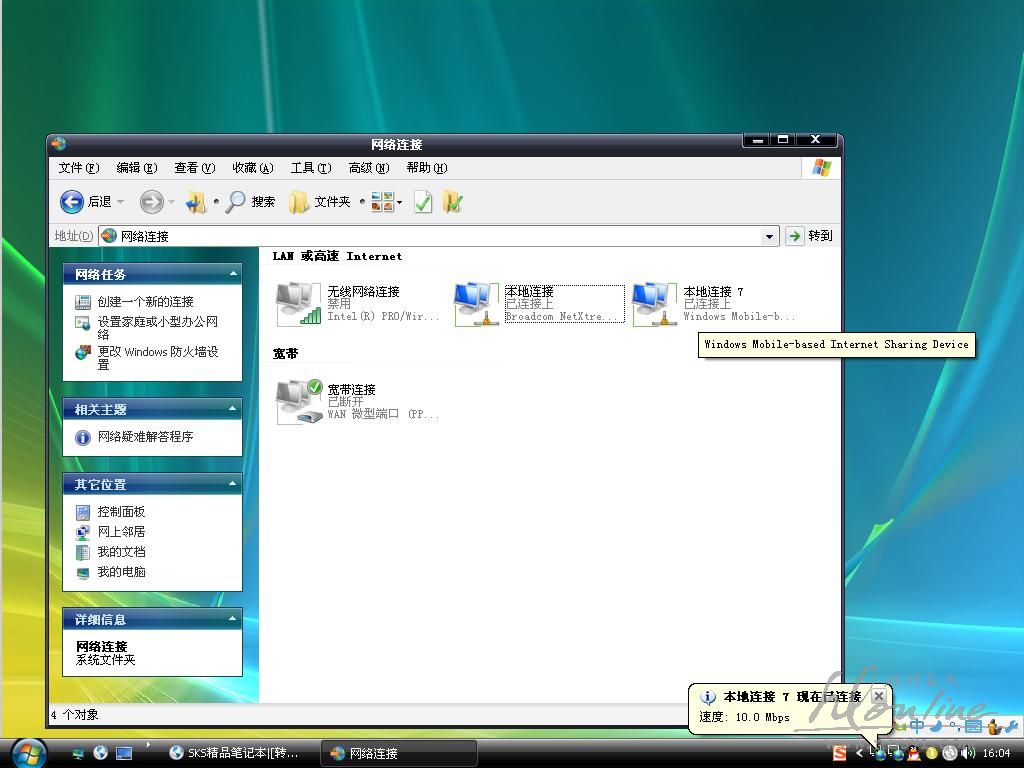Select the 宽带连接 broadband connection icon
The image size is (1024, 768).
299,401
